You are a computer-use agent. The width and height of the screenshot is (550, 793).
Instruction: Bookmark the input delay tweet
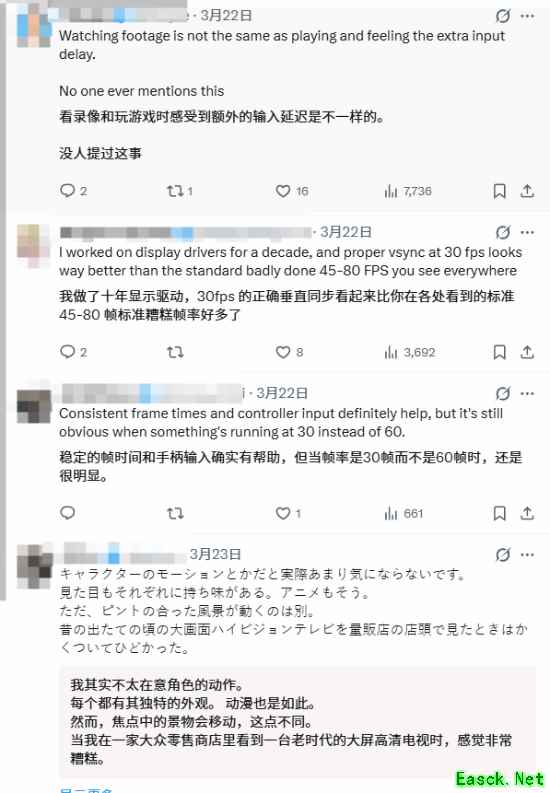(x=499, y=191)
